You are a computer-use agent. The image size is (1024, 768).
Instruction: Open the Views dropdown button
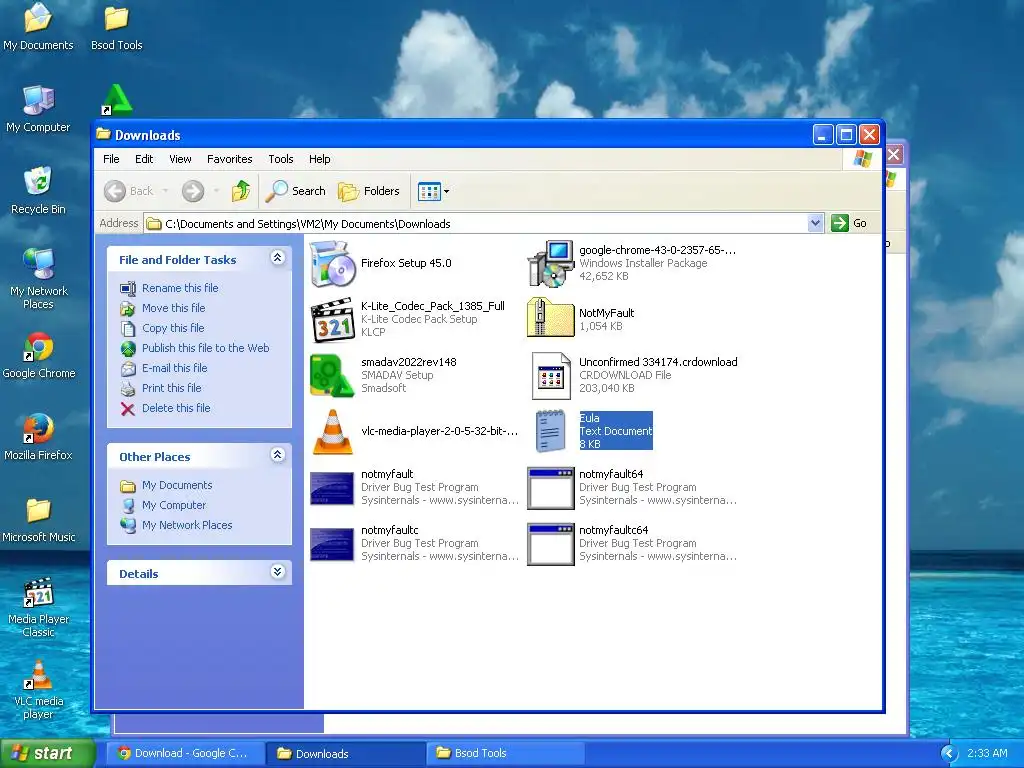tap(433, 191)
